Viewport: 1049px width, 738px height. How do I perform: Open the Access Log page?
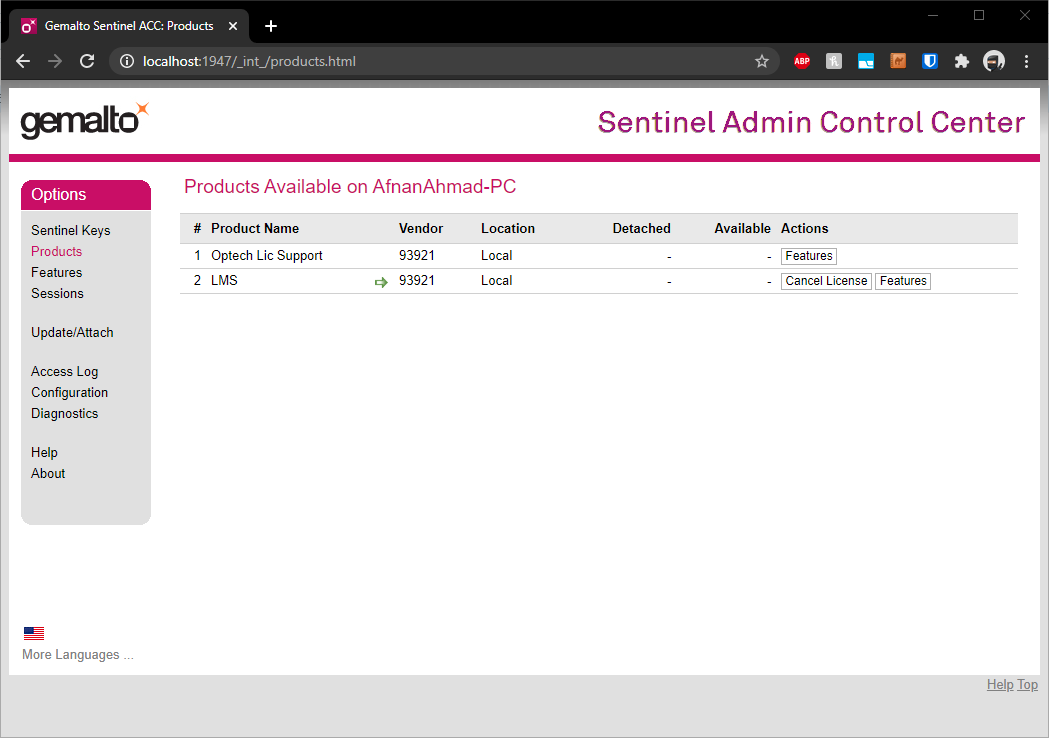65,371
